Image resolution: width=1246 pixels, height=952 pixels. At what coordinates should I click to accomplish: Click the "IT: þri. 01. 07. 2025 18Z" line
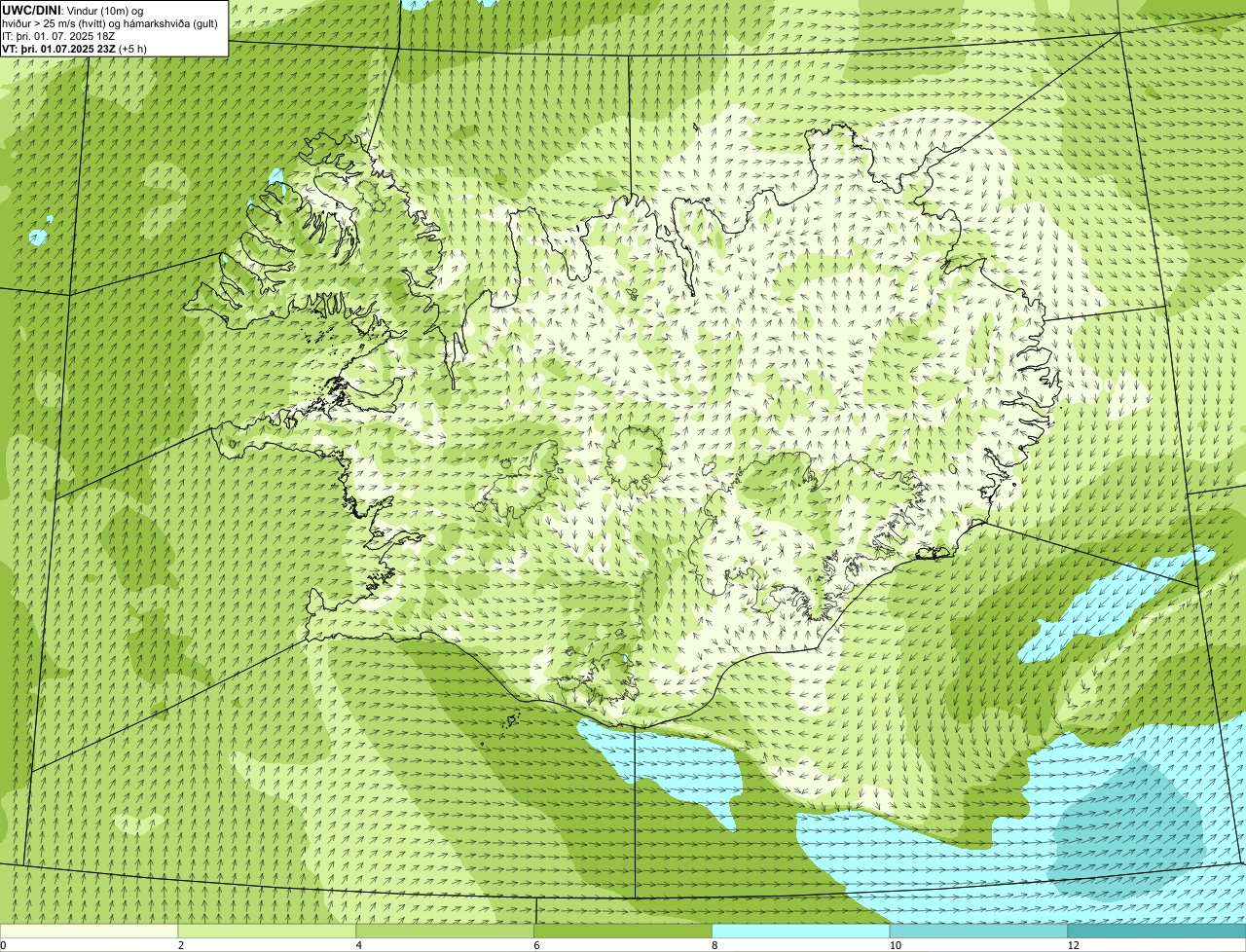point(59,35)
